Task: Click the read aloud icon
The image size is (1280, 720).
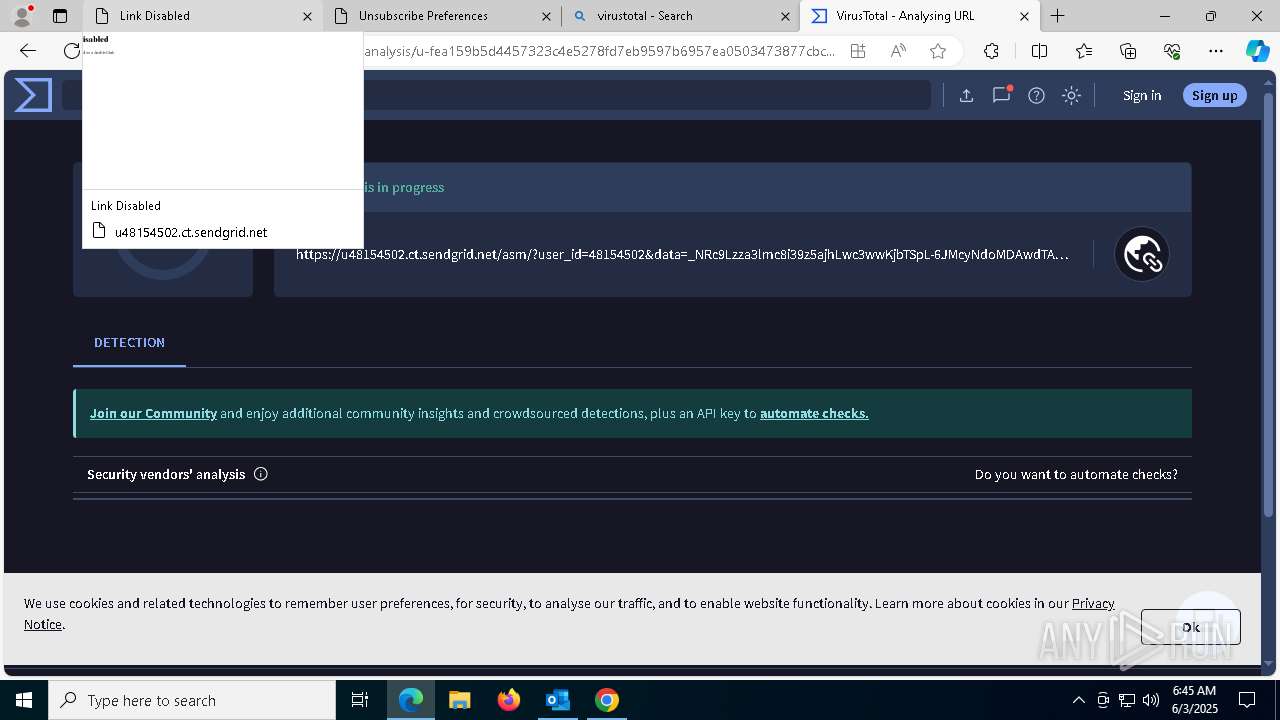Action: click(898, 51)
